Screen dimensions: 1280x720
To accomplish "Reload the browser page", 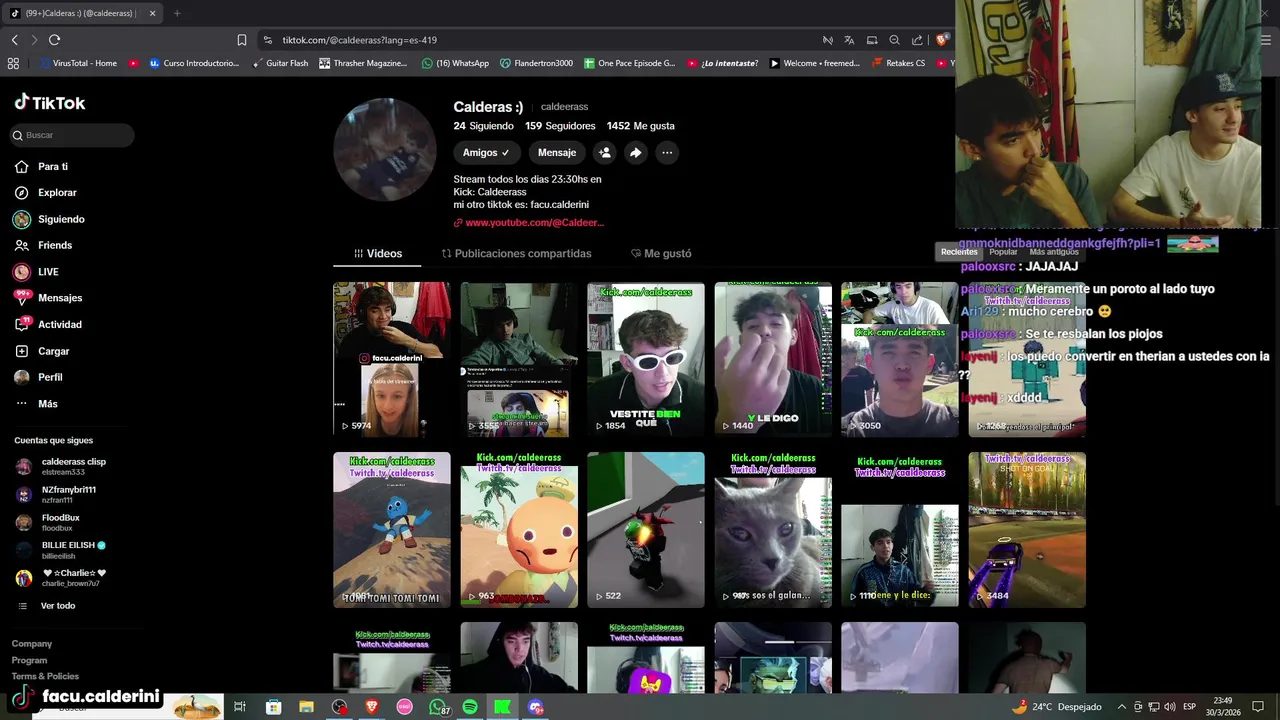I will (x=54, y=40).
